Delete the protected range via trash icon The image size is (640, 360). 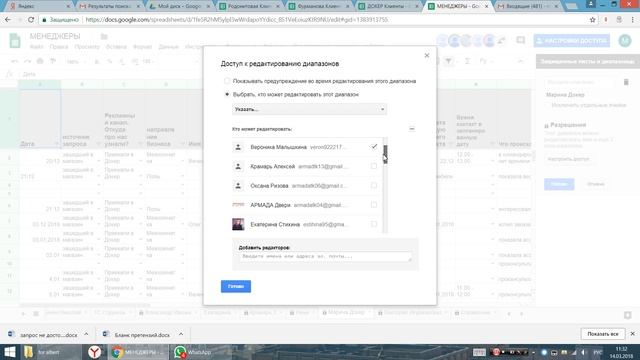point(626,82)
